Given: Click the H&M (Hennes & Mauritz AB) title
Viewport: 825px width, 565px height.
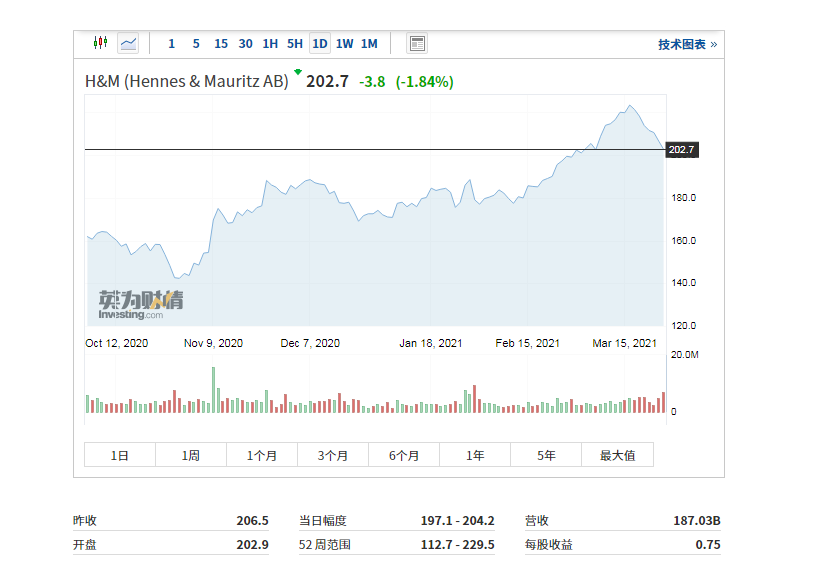Looking at the screenshot, I should click(x=187, y=82).
